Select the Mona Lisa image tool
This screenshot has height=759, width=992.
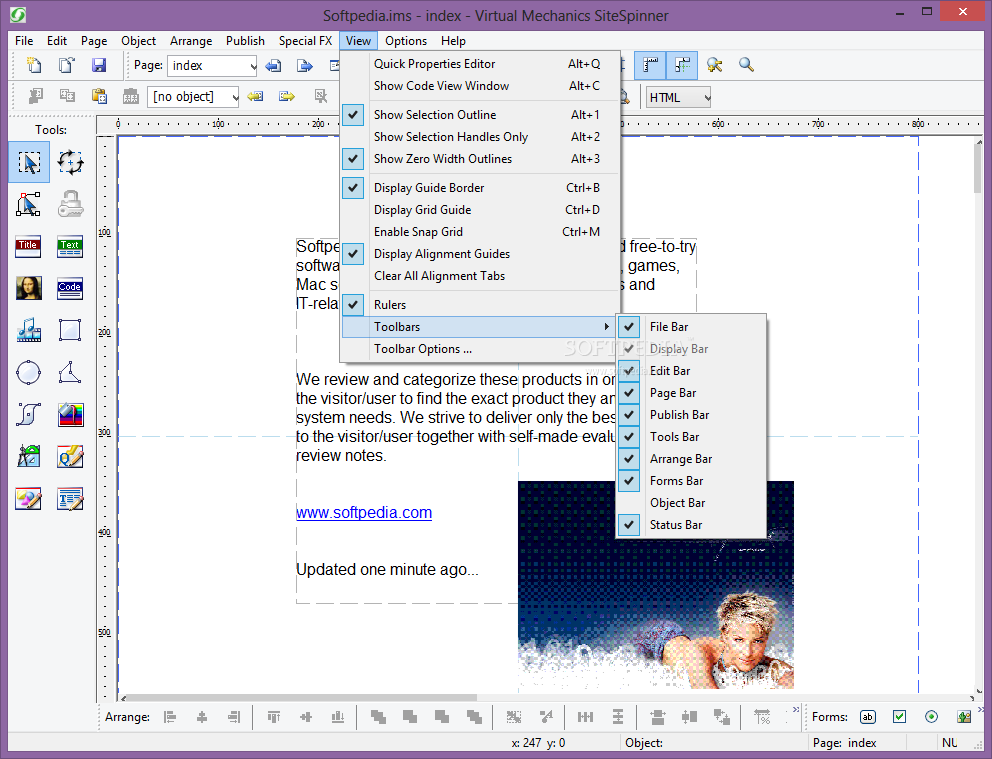[x=29, y=288]
